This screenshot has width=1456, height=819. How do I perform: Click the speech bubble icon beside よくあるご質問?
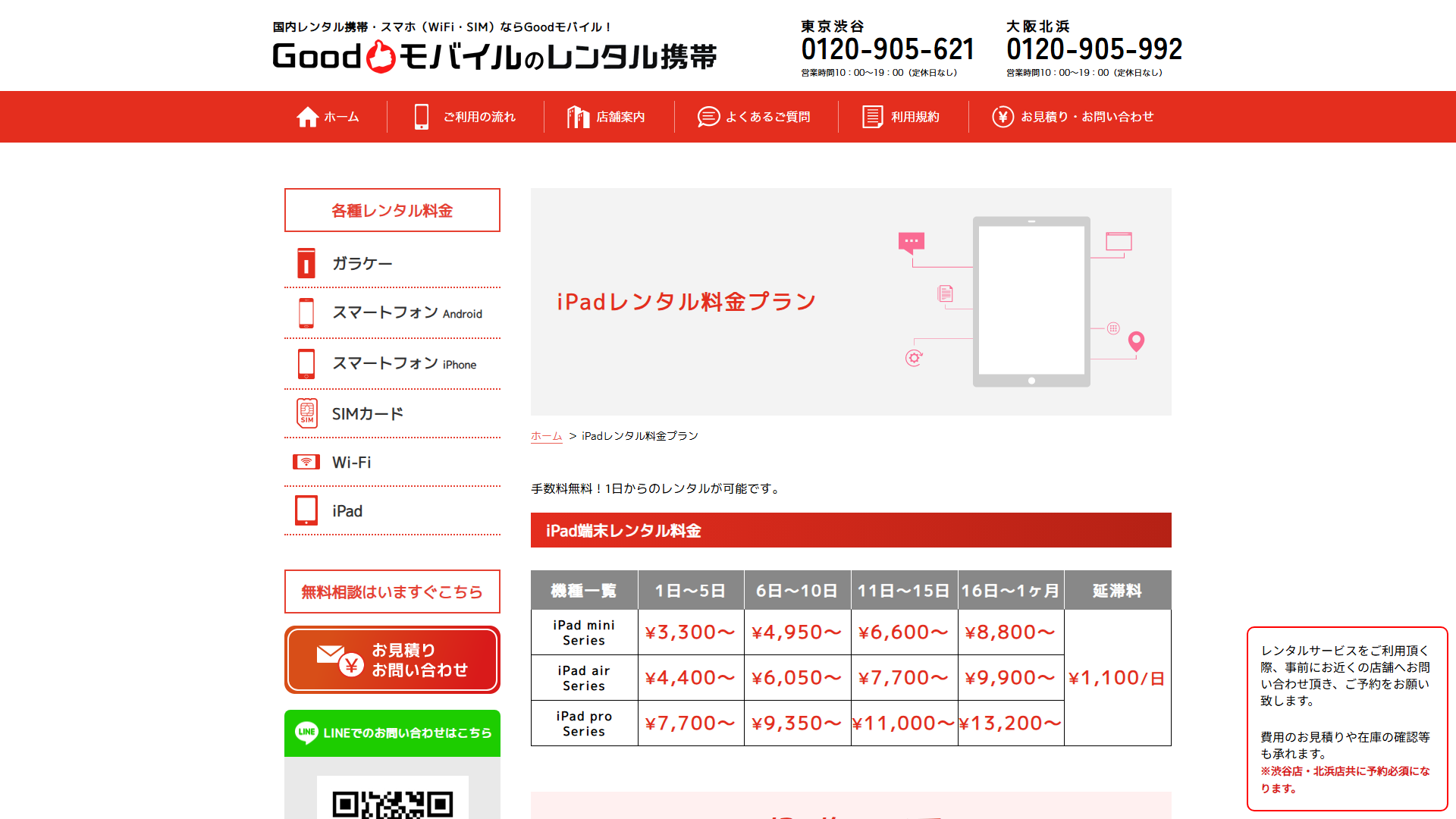coord(708,116)
